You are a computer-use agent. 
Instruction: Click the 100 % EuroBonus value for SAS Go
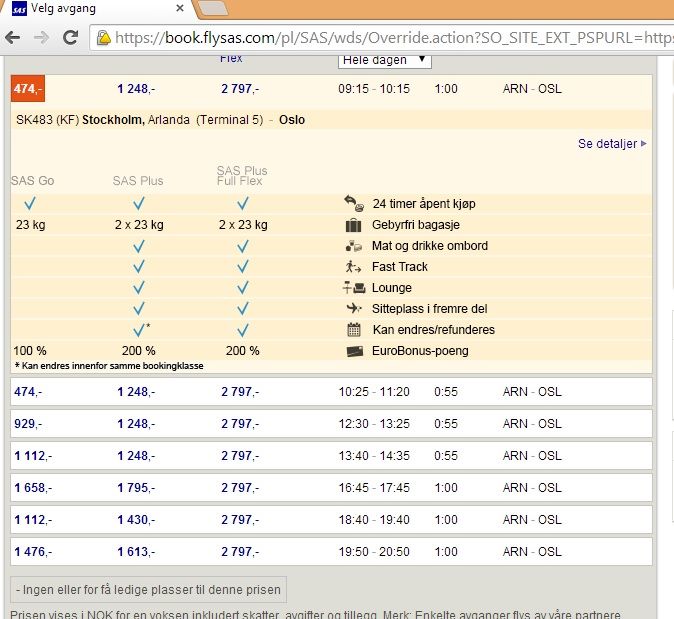pyautogui.click(x=30, y=351)
